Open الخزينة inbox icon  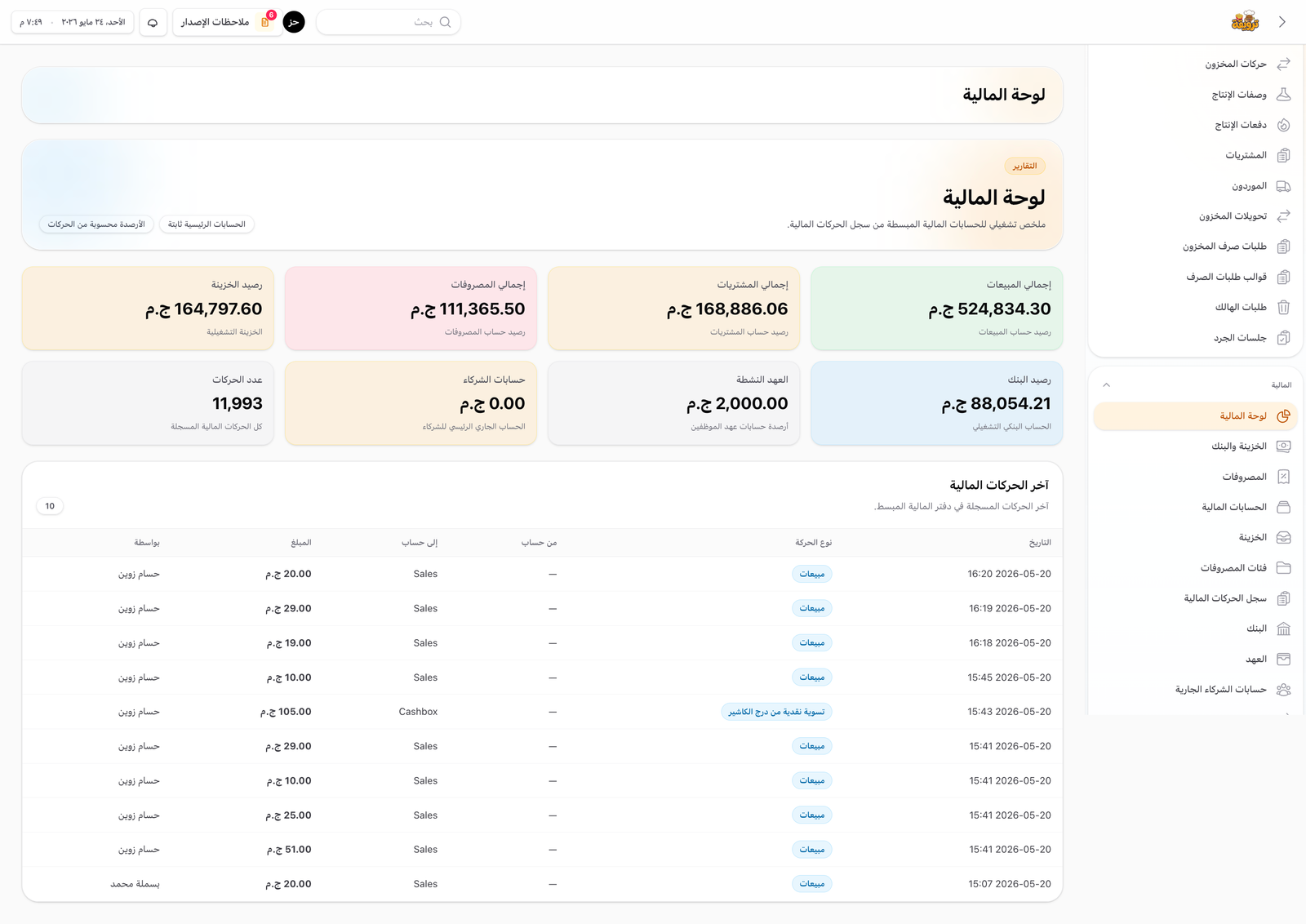pyautogui.click(x=1283, y=537)
